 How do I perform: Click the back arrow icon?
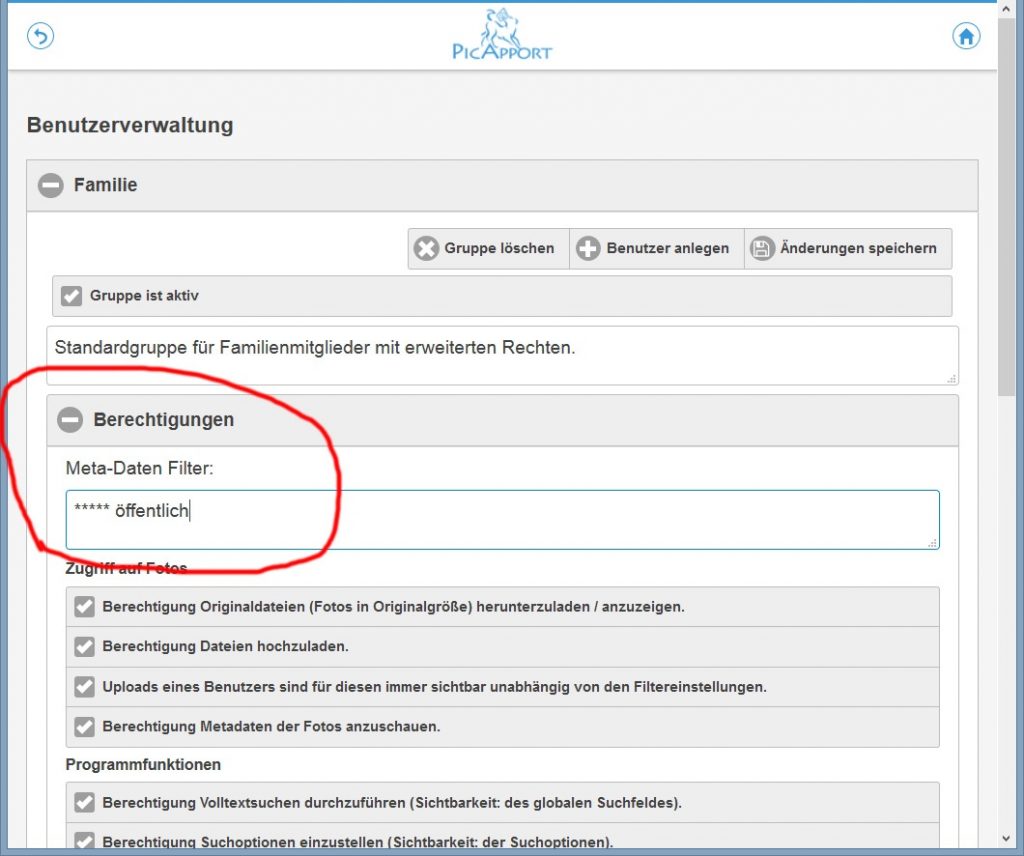(40, 37)
